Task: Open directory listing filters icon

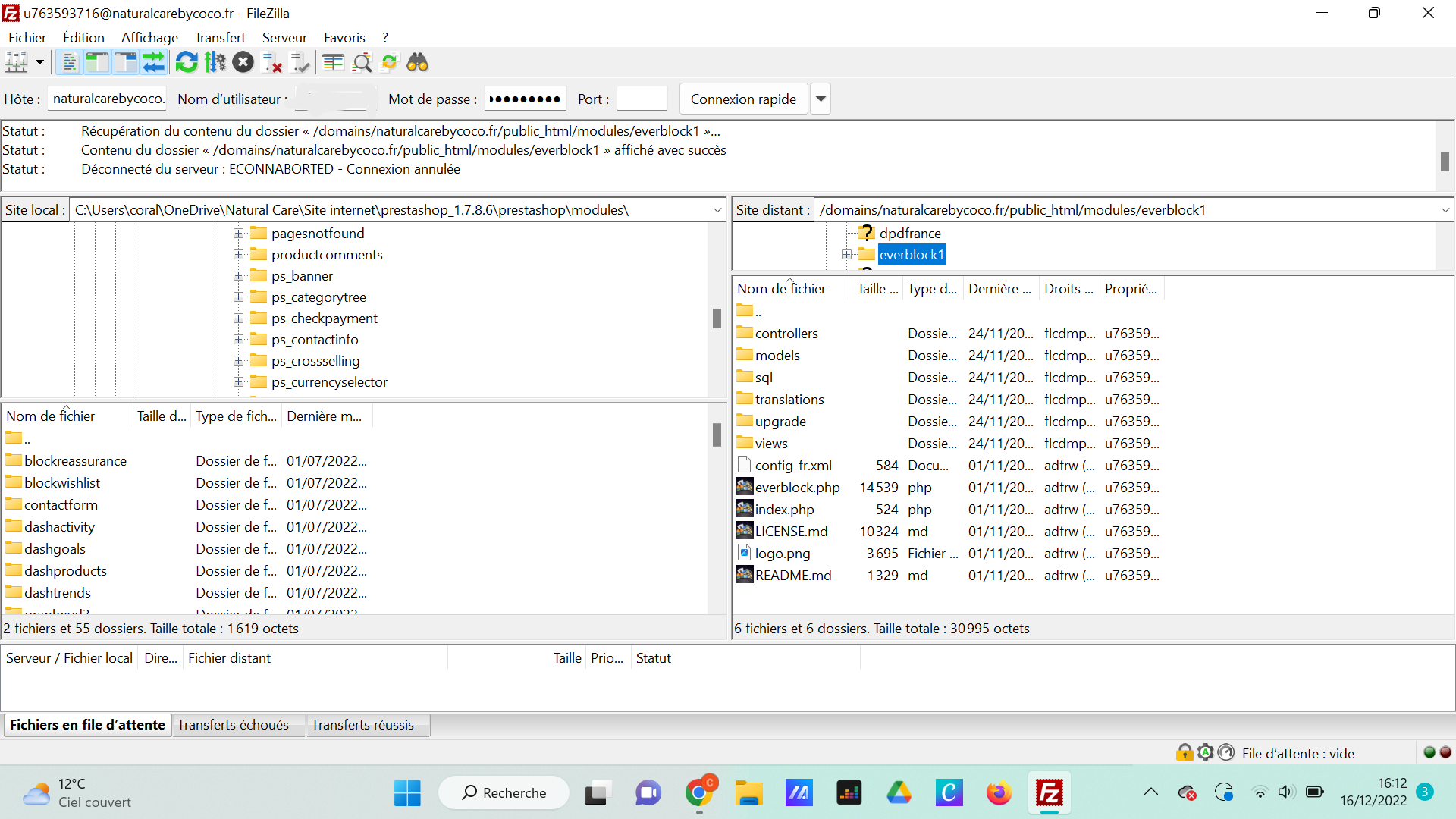Action: 333,62
